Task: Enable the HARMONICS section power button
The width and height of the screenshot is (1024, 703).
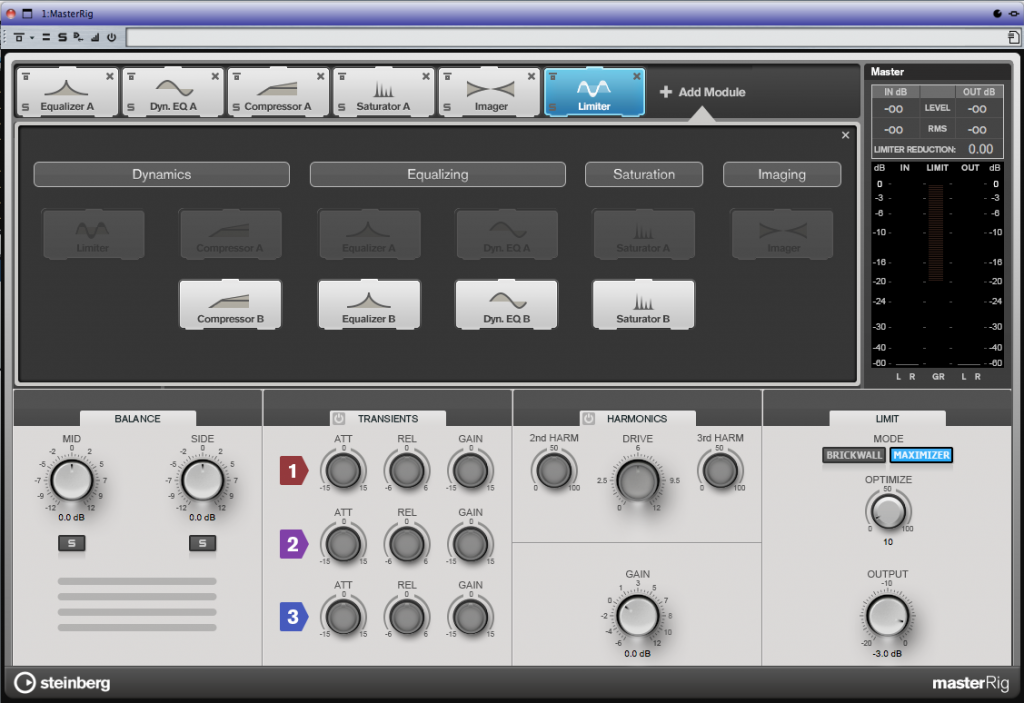Action: tap(588, 419)
